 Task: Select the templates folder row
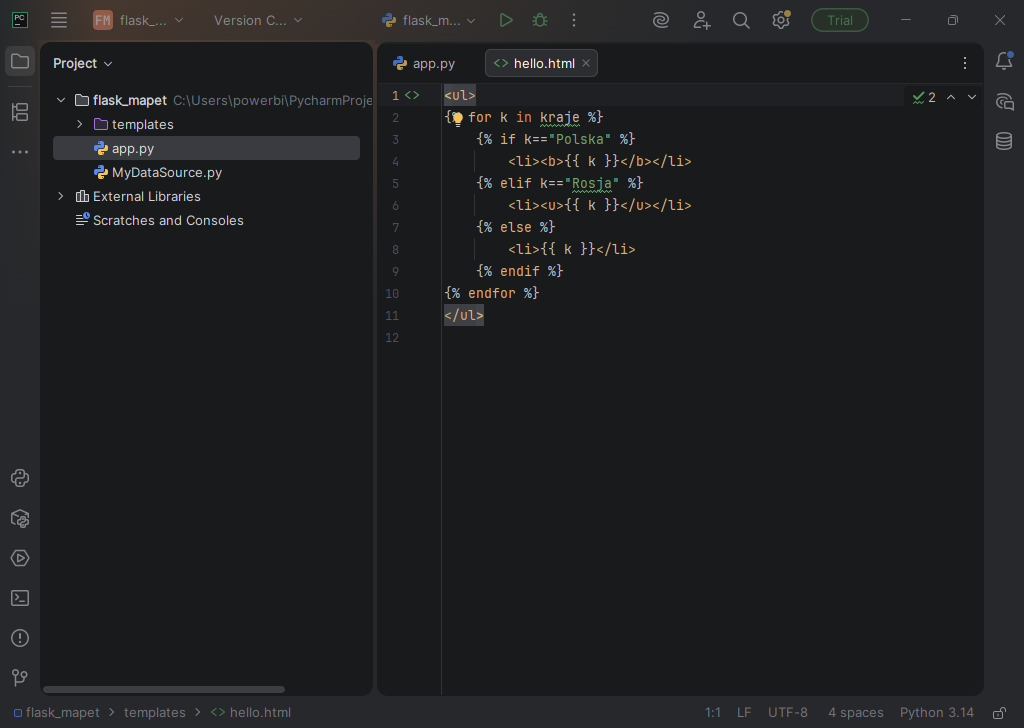[x=206, y=124]
